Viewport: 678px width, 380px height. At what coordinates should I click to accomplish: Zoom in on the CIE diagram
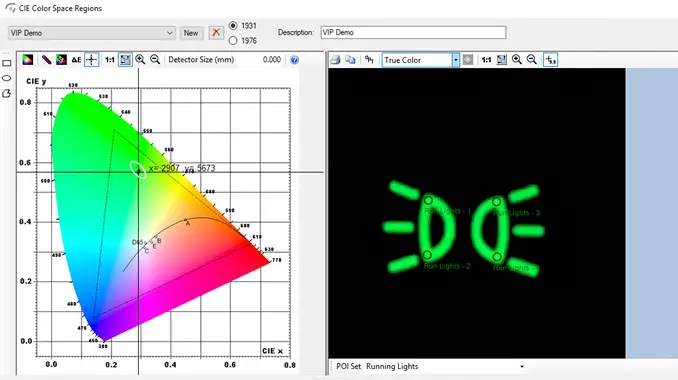(140, 60)
